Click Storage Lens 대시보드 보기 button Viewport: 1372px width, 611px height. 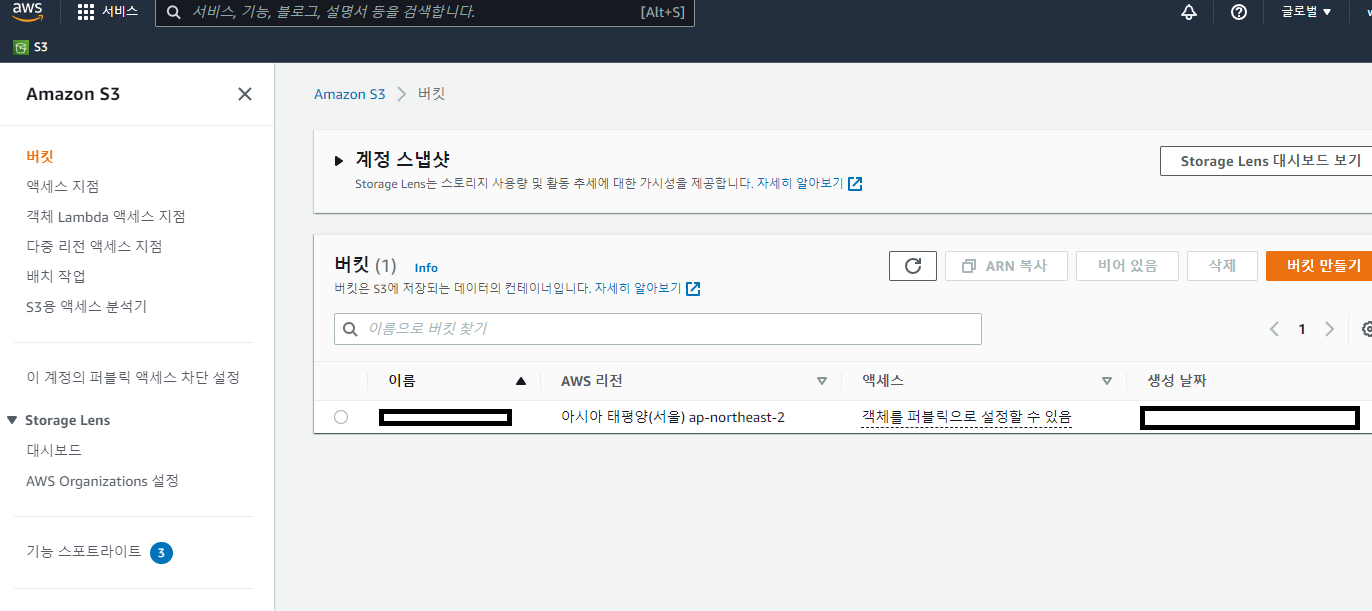click(x=1266, y=161)
